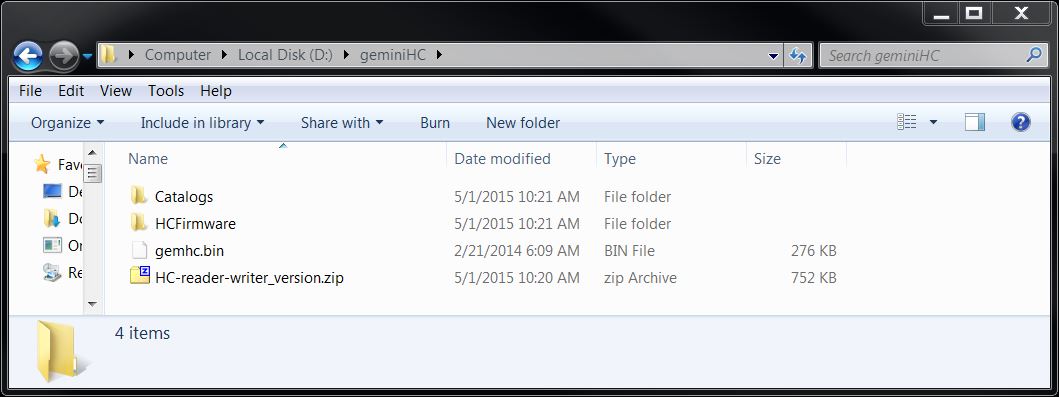The height and width of the screenshot is (397, 1059).
Task: Open the Tools menu
Action: tap(166, 90)
